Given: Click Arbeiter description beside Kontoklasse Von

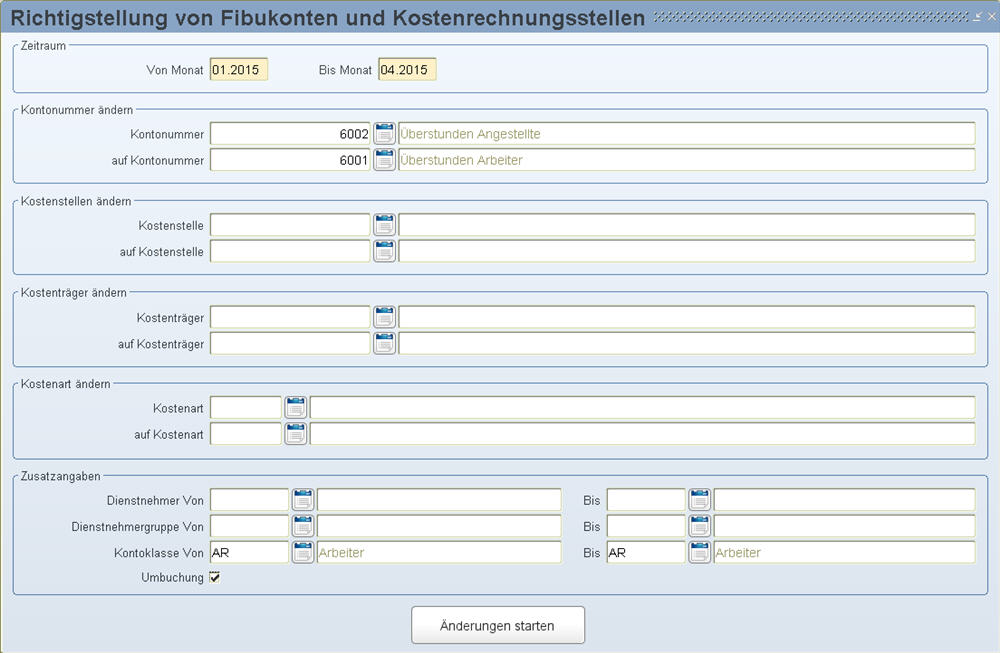Looking at the screenshot, I should [341, 553].
